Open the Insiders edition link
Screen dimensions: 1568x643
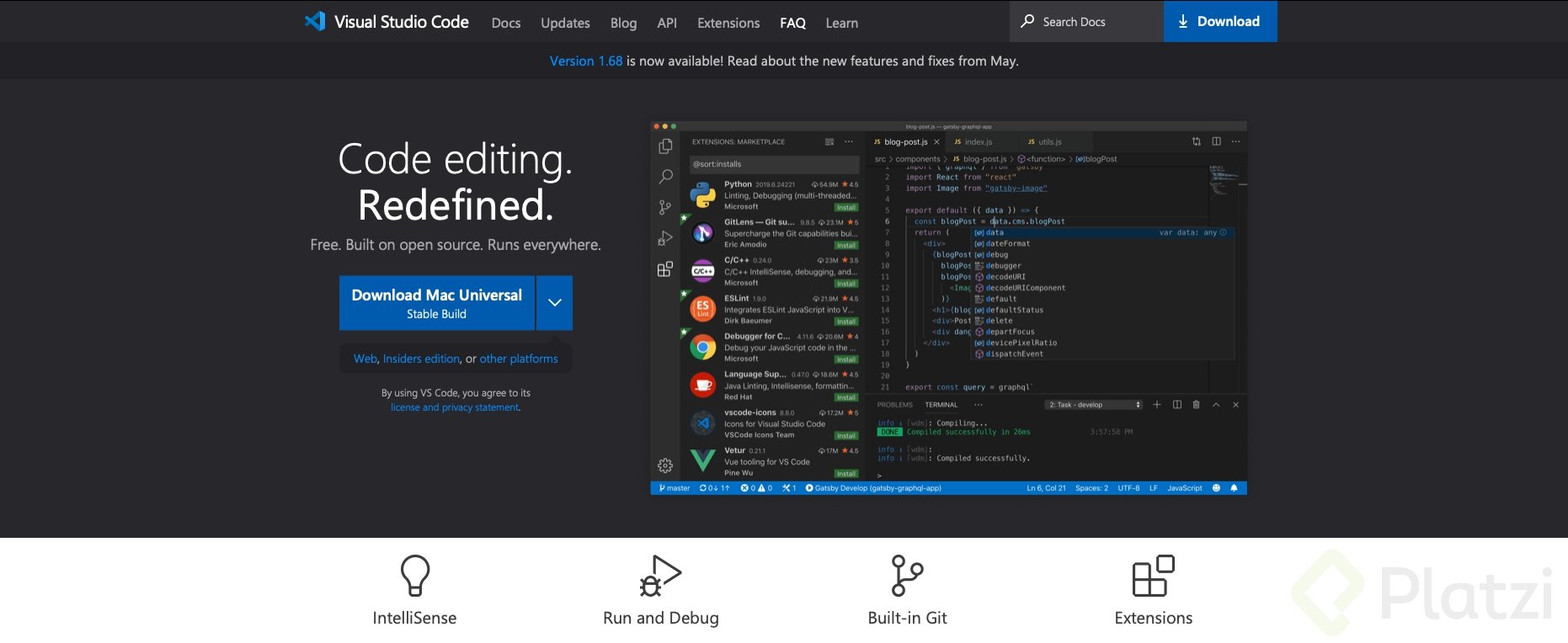pyautogui.click(x=422, y=359)
